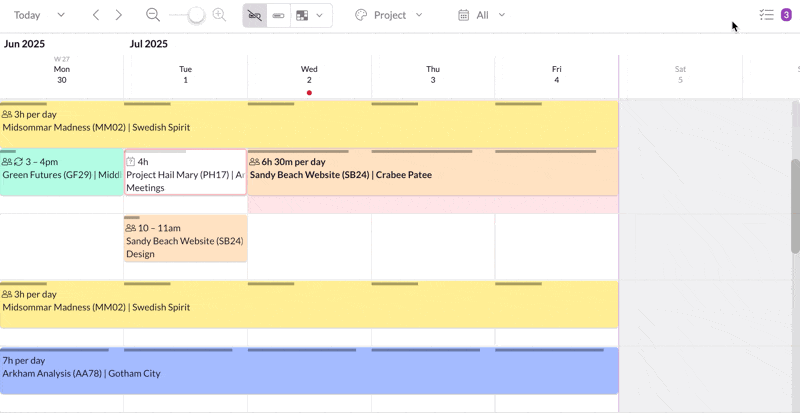
Task: Click the vertical scrollbar thumb
Action: coord(795,206)
